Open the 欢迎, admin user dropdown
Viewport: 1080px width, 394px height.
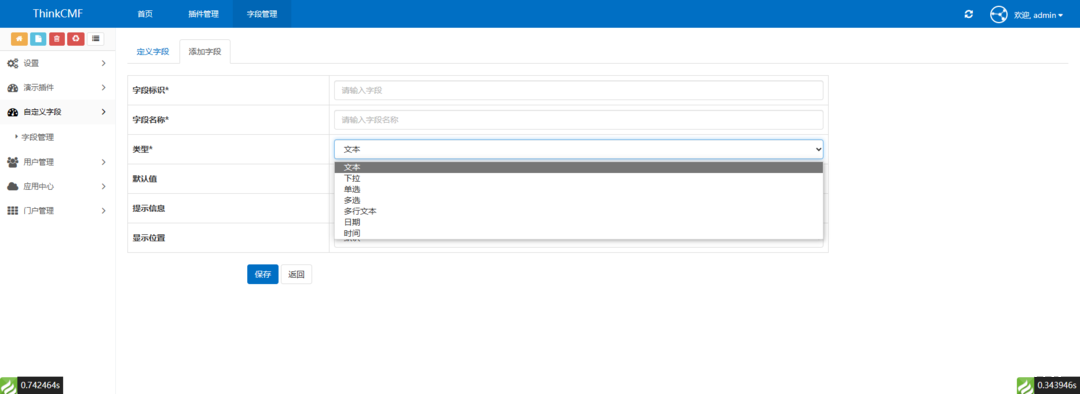[1038, 15]
